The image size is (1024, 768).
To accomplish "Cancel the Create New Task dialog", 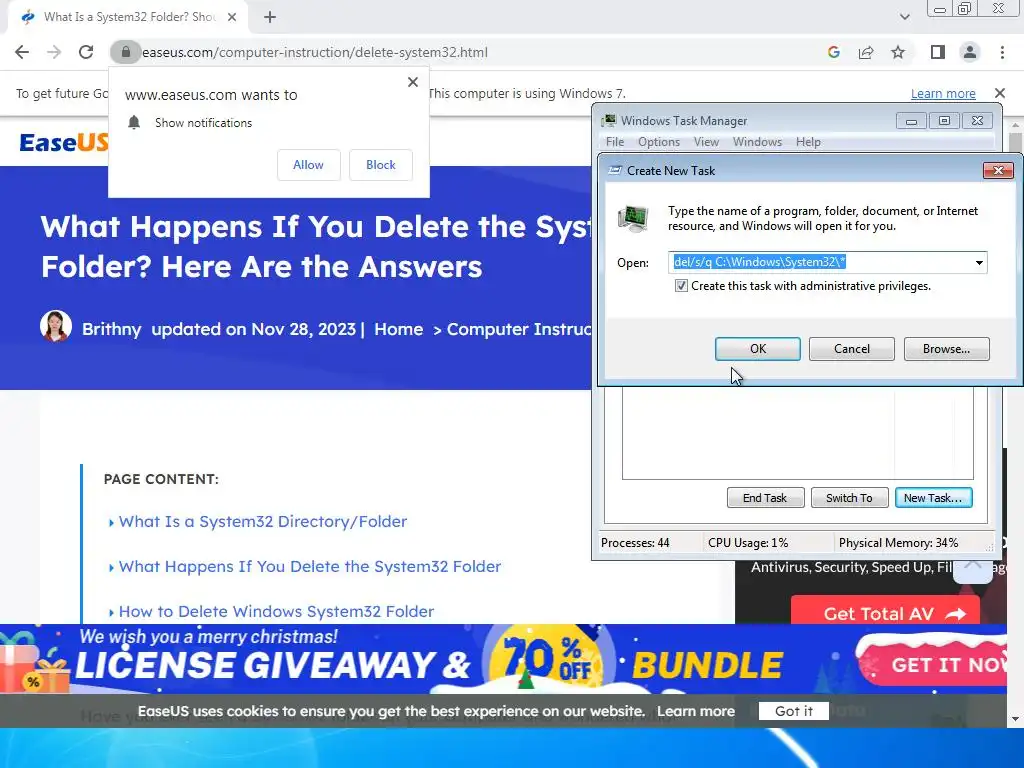I will tap(852, 349).
